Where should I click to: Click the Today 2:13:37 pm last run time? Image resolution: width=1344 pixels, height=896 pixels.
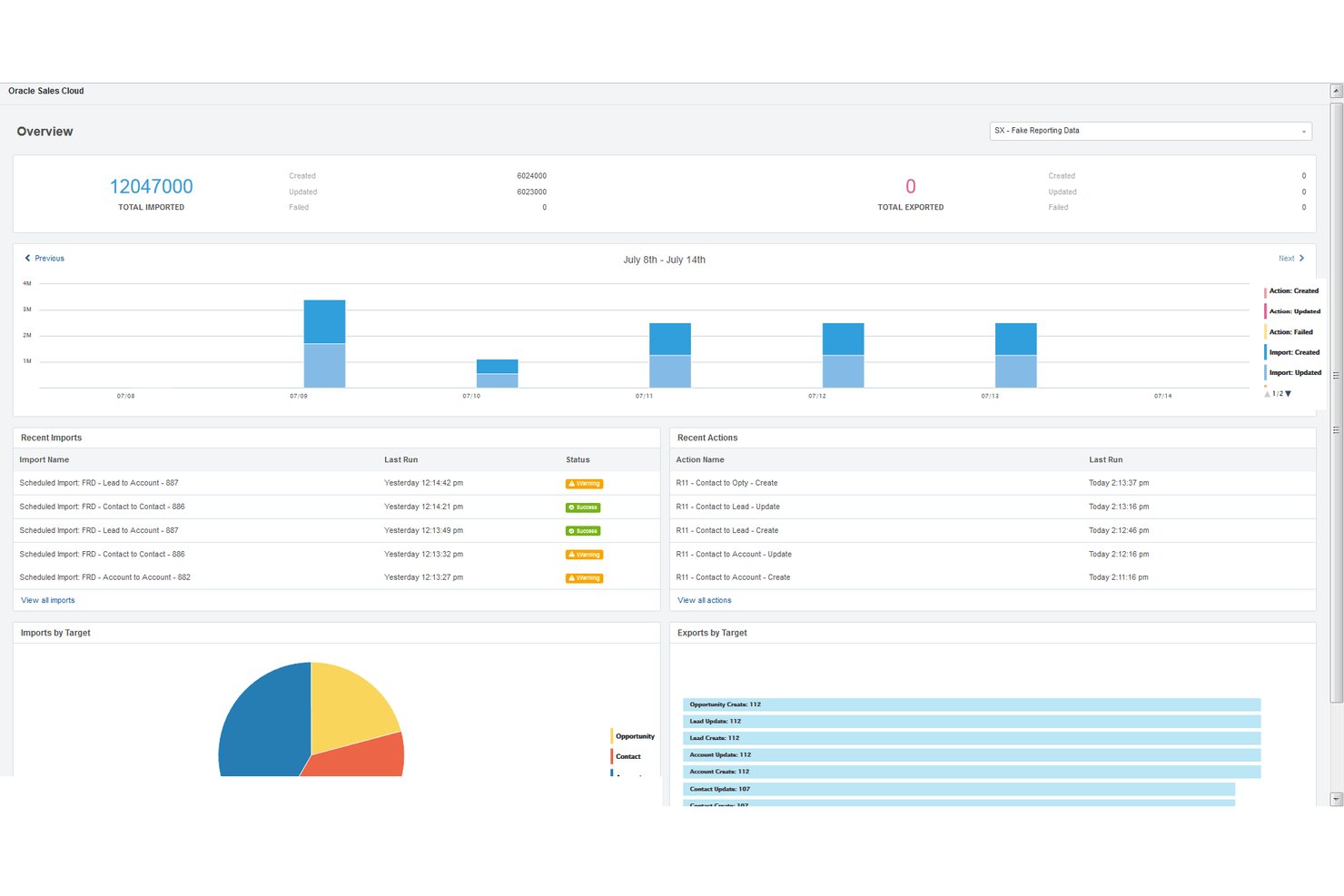pos(1119,483)
